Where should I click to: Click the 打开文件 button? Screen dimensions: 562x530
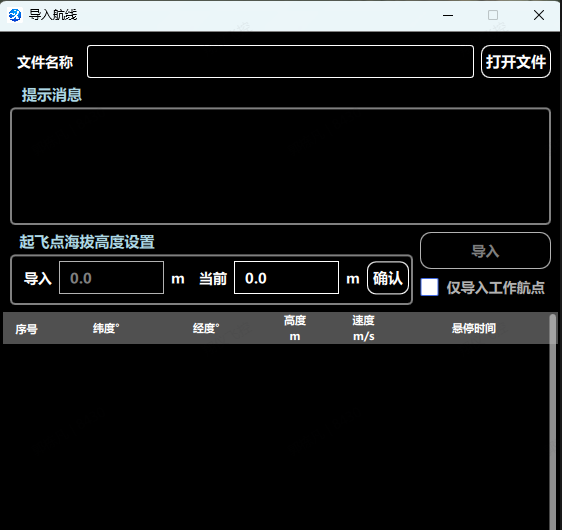515,61
